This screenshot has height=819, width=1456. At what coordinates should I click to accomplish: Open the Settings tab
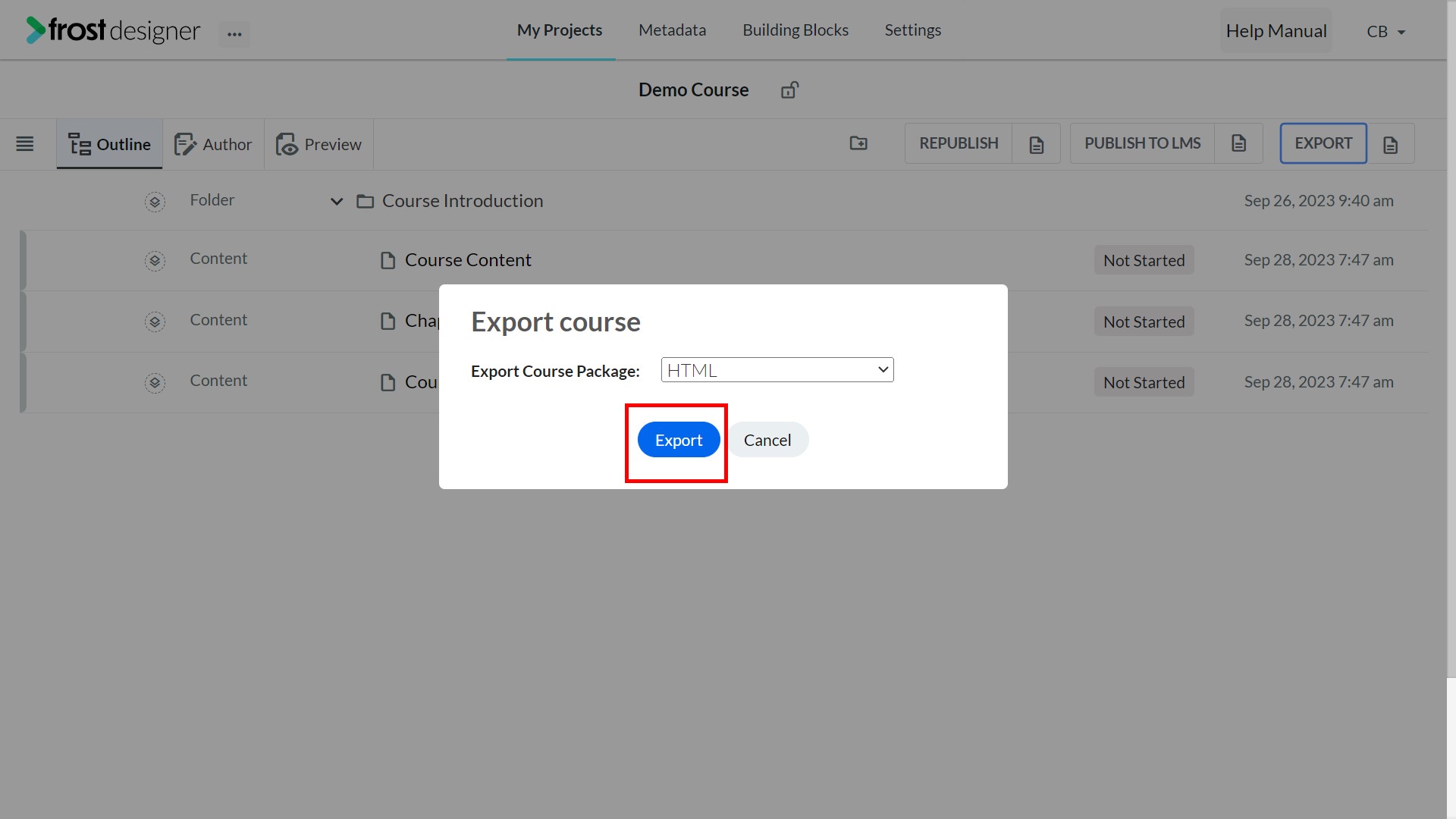pyautogui.click(x=913, y=30)
